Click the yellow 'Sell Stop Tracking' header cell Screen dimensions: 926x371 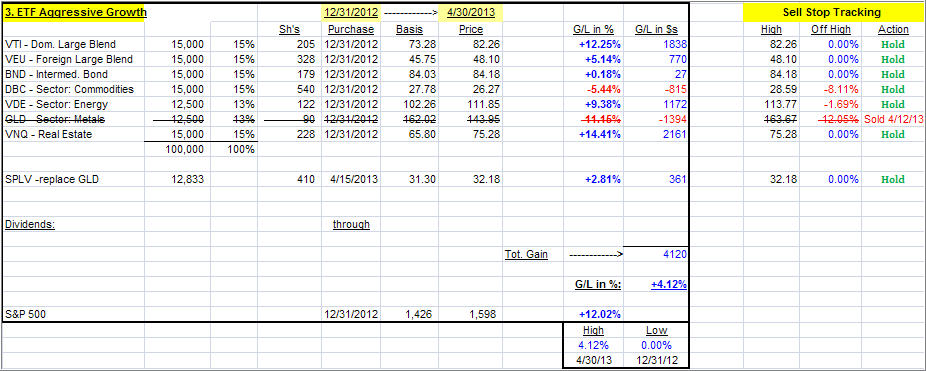click(832, 12)
